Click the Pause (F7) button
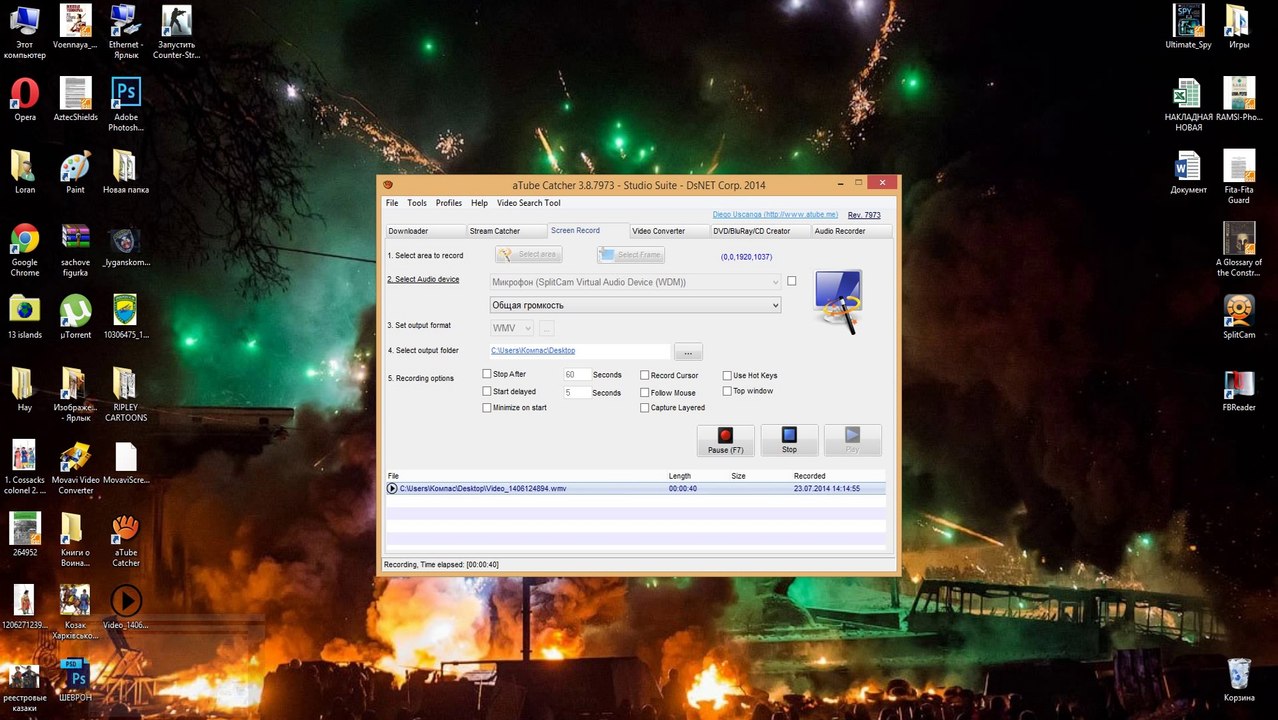Viewport: 1278px width, 720px height. 725,440
